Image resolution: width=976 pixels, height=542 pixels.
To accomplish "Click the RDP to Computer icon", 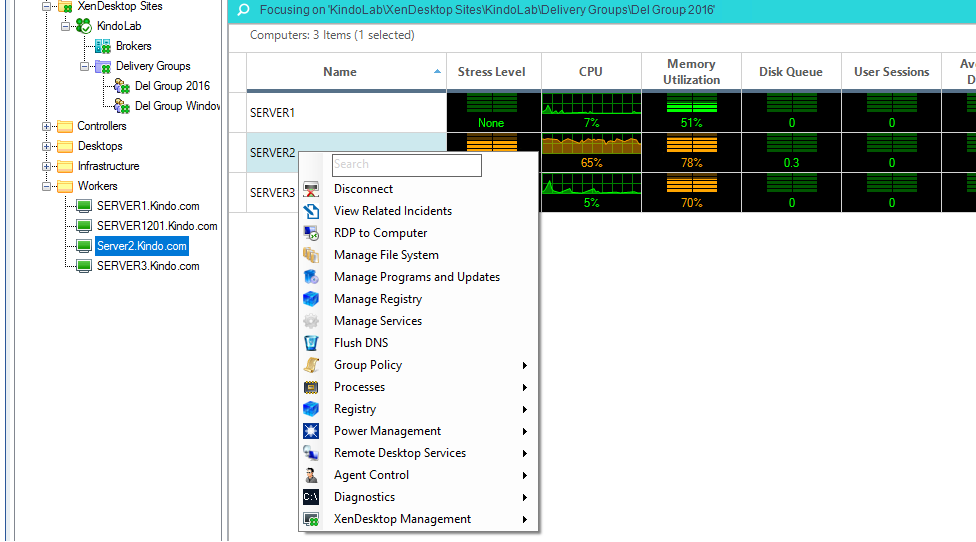I will click(311, 233).
